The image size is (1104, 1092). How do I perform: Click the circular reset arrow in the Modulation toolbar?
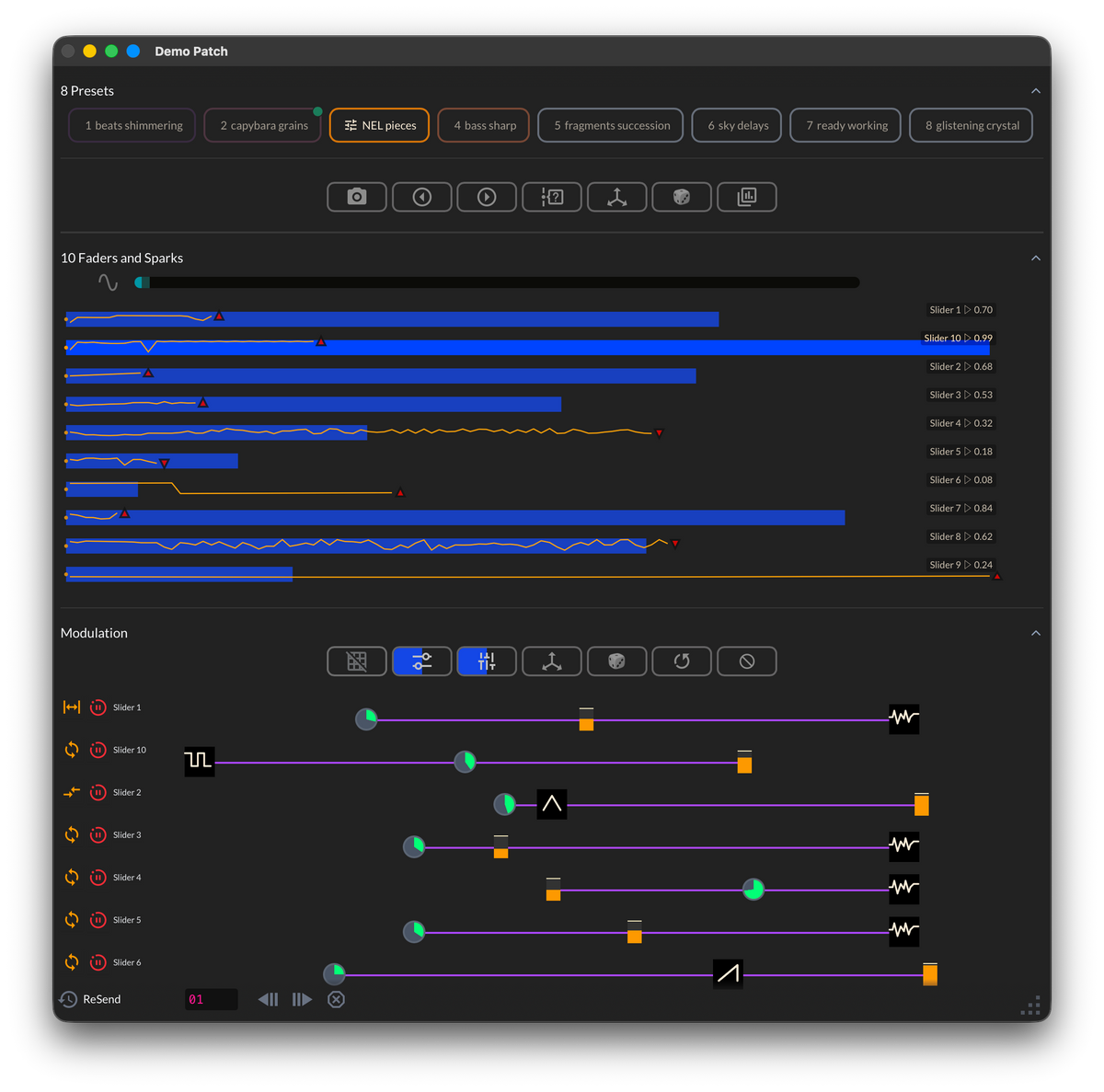(x=682, y=661)
